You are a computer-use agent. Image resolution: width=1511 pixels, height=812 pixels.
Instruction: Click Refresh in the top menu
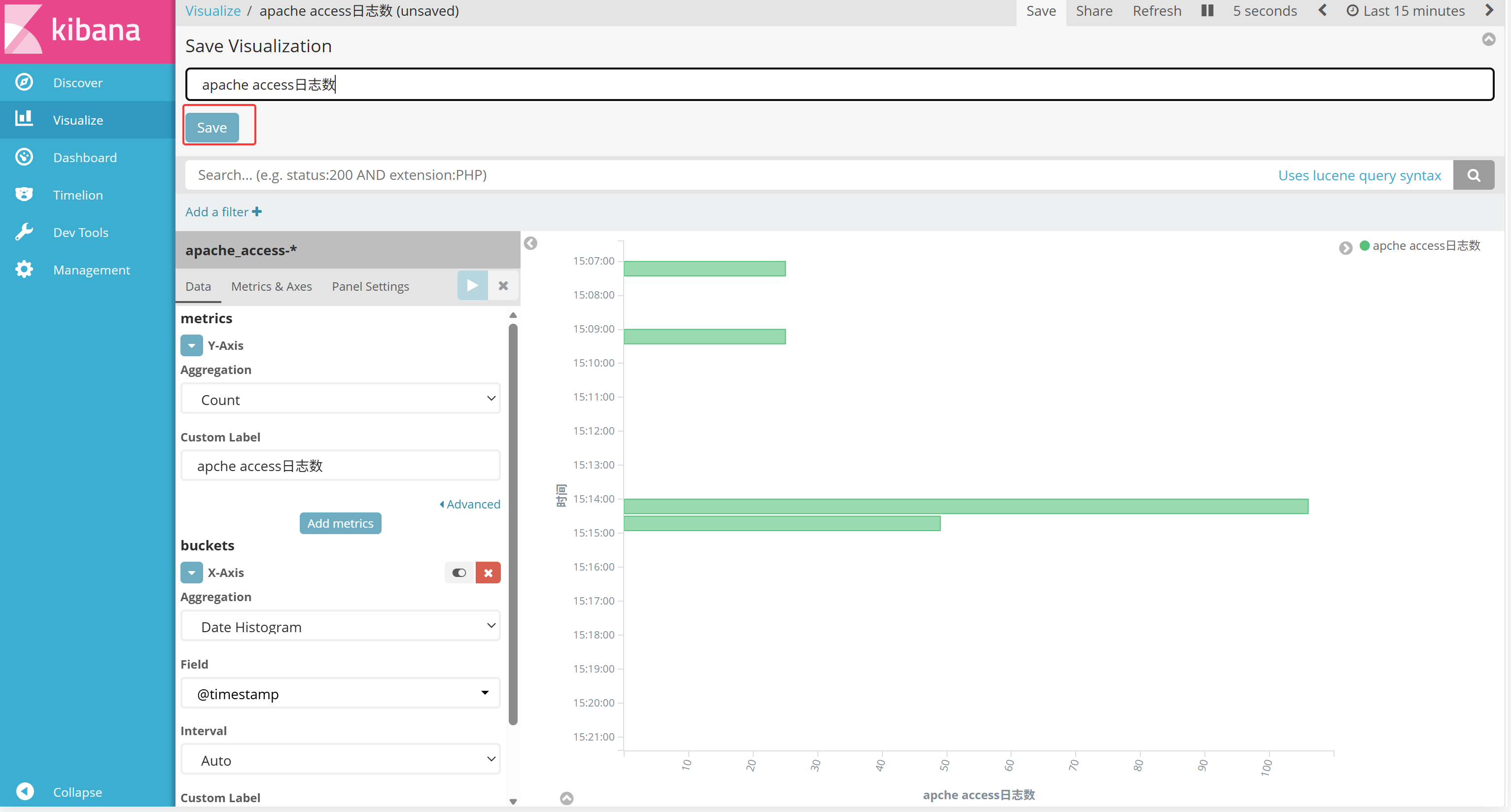tap(1157, 10)
